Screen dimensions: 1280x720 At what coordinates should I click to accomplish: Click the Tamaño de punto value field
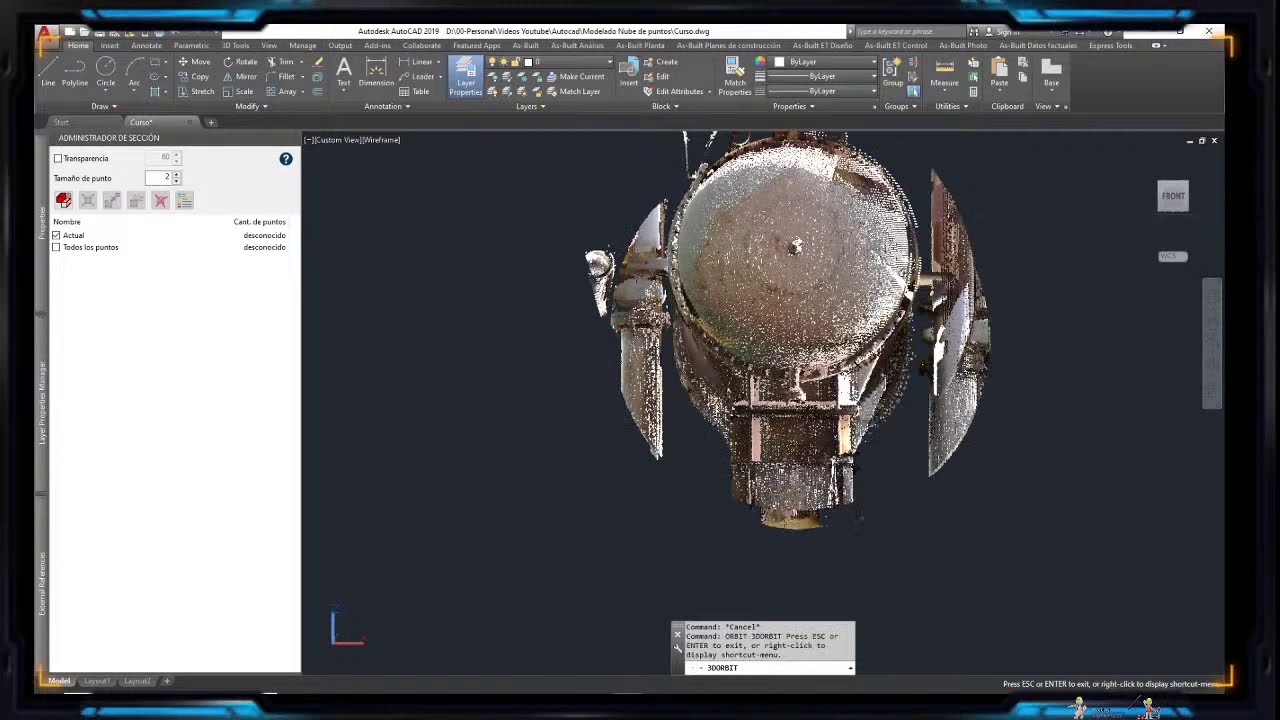click(158, 177)
